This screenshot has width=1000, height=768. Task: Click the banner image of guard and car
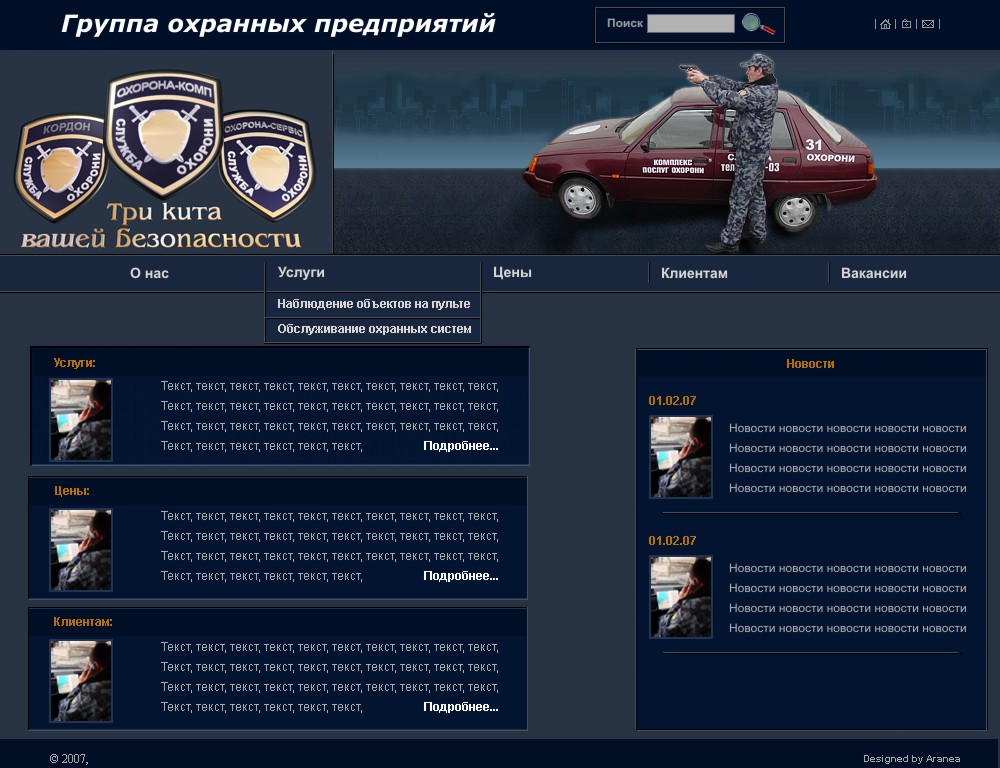666,153
